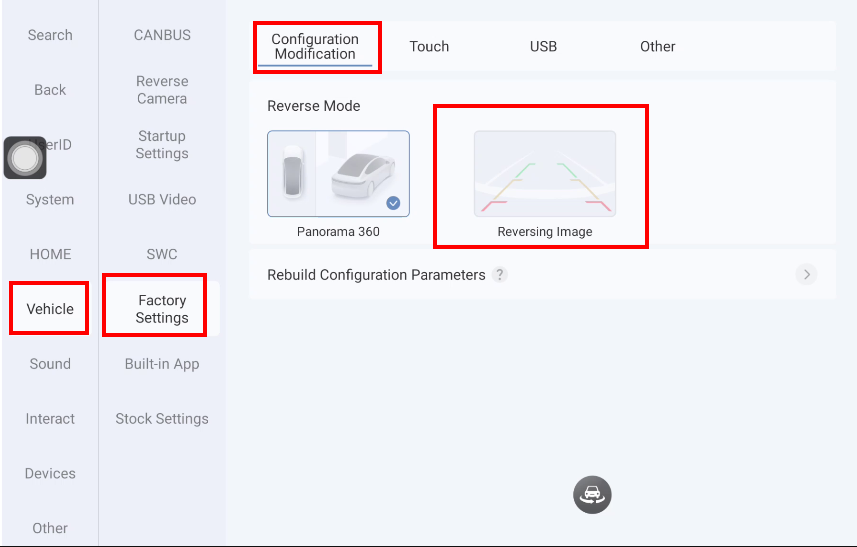Select Configuration Modification tab
This screenshot has height=547, width=857.
[315, 46]
